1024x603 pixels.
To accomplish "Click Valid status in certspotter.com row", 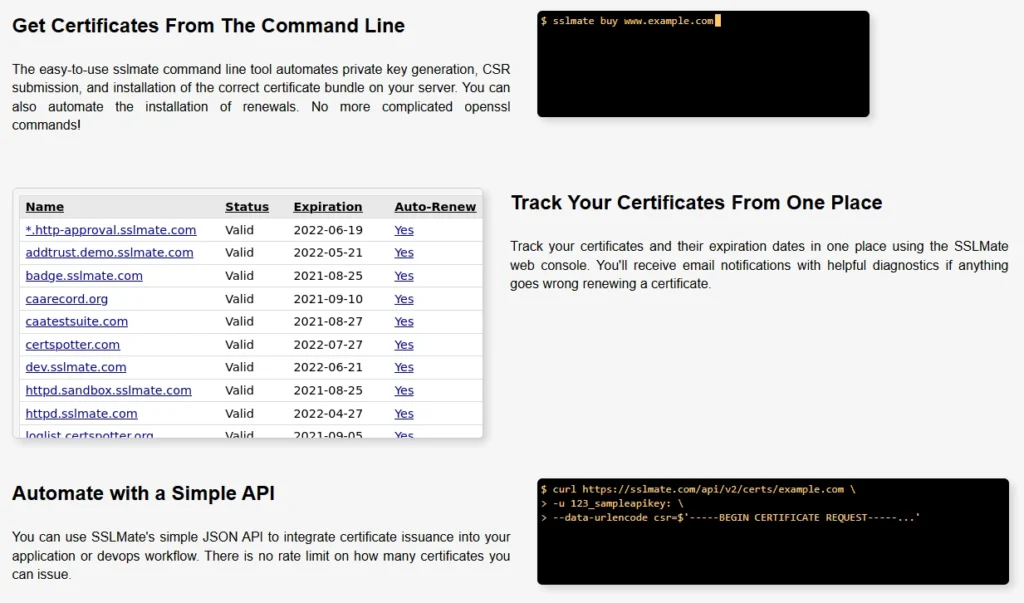I will [x=239, y=344].
